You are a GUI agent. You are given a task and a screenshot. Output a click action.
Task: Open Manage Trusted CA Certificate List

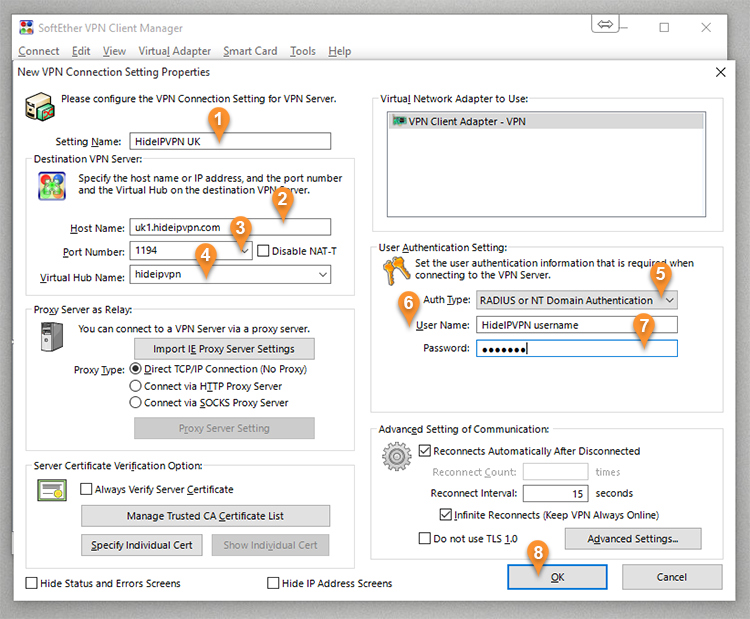click(x=205, y=516)
